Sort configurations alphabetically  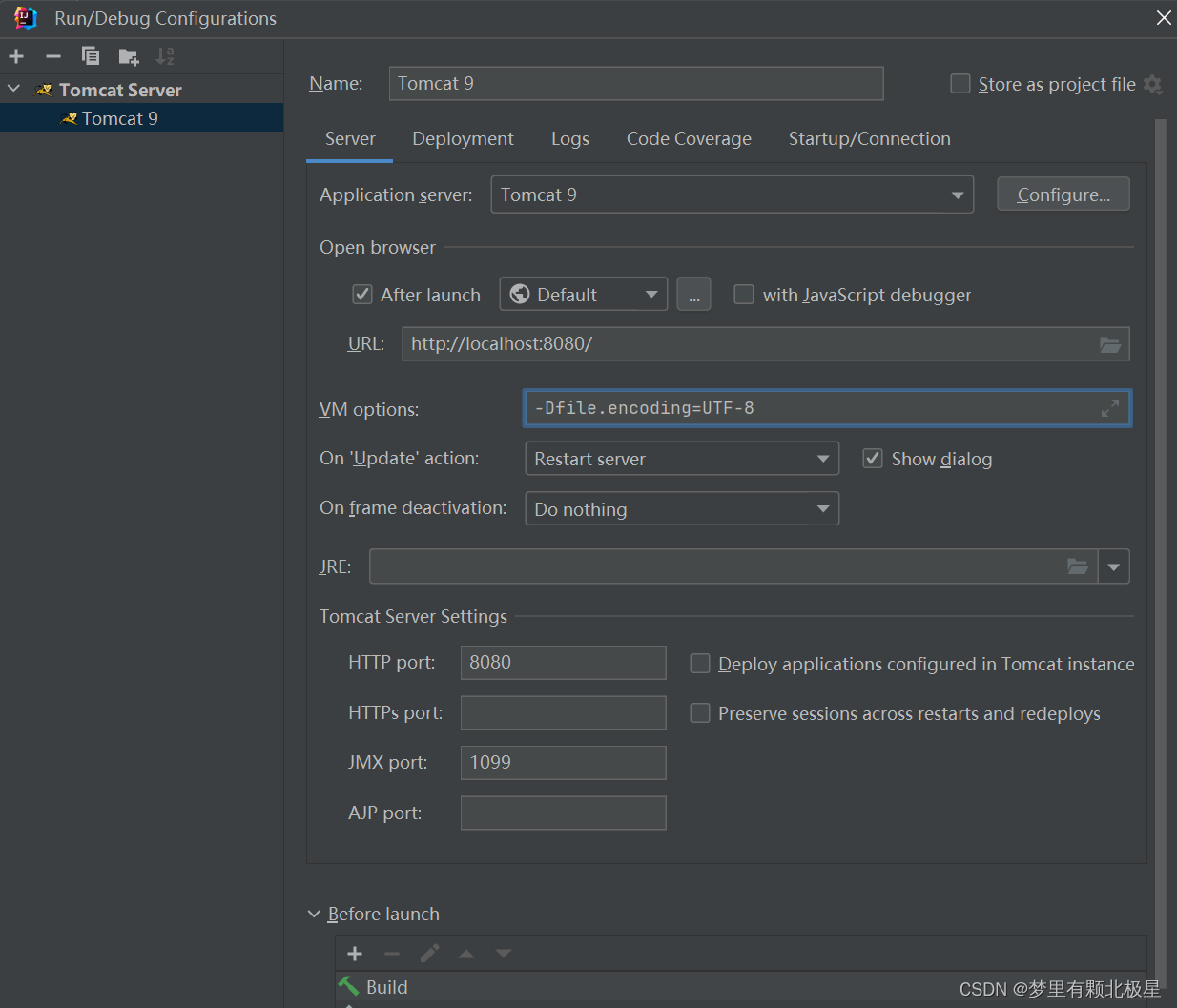pyautogui.click(x=165, y=56)
